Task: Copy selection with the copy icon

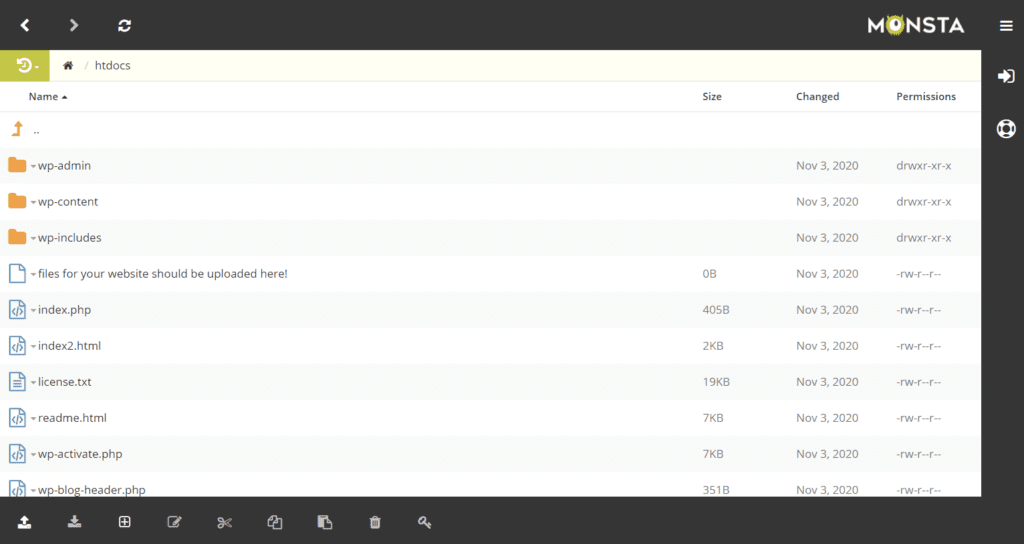Action: (275, 522)
